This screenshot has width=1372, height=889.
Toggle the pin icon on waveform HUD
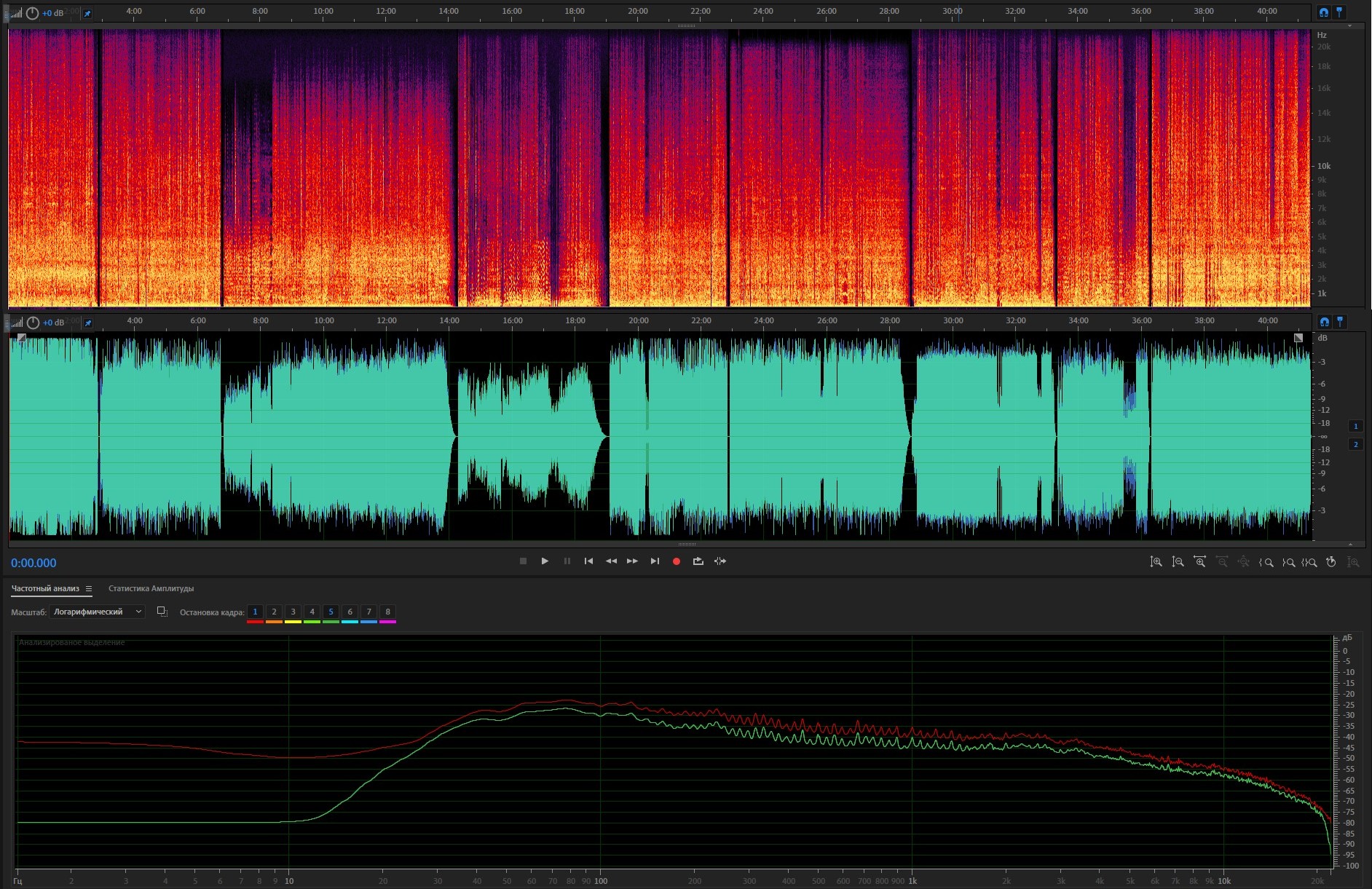pos(88,323)
